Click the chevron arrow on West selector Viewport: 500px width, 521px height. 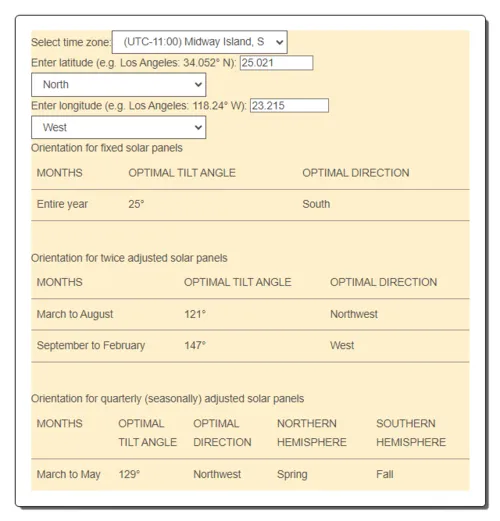click(198, 127)
